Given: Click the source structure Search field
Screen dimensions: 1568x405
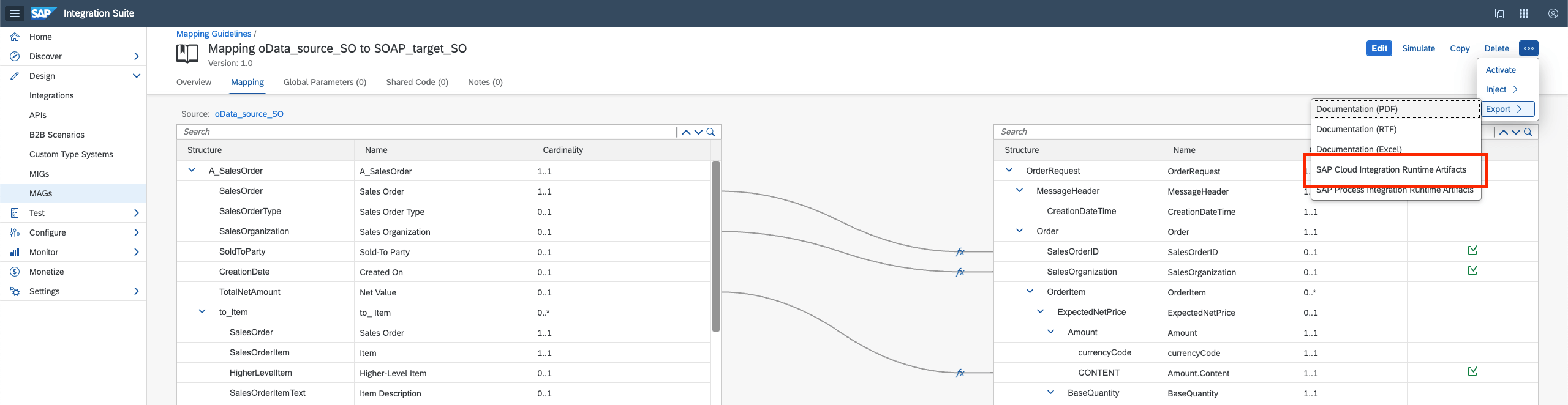Looking at the screenshot, I should [x=426, y=132].
